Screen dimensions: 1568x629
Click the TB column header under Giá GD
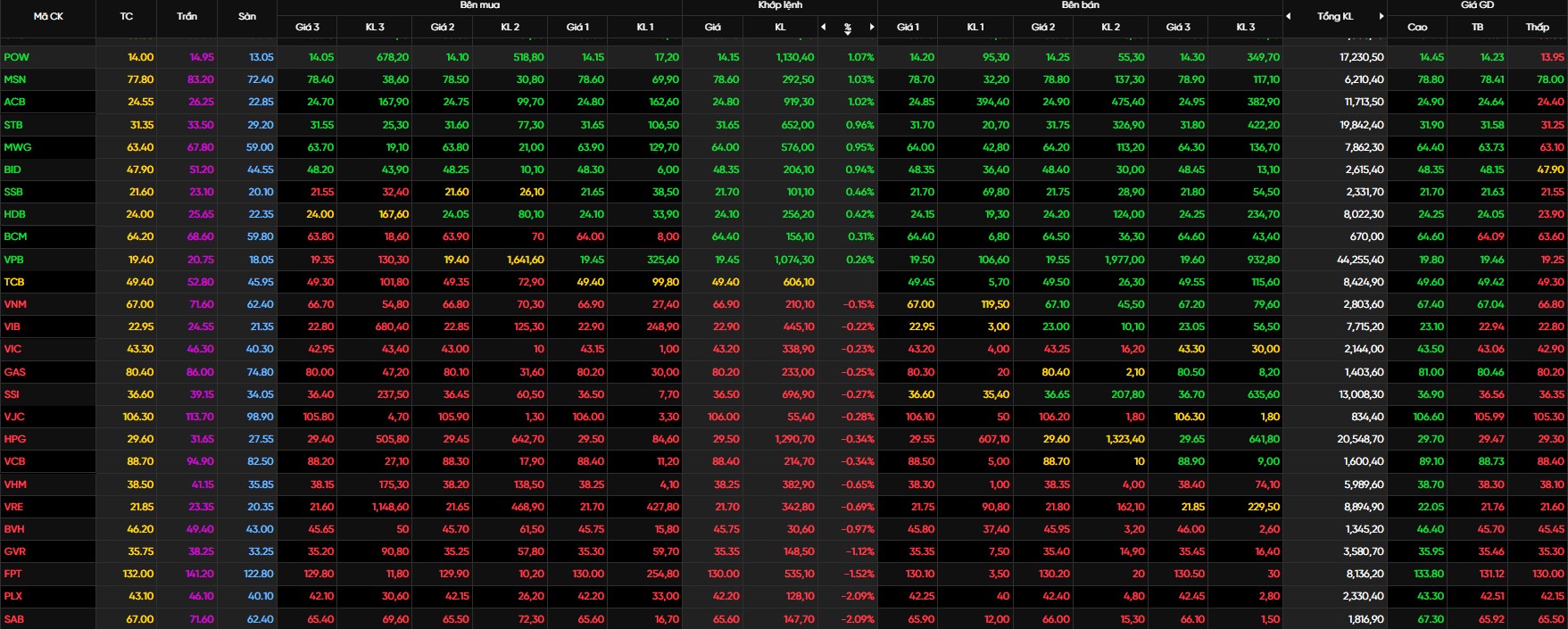(x=1478, y=27)
